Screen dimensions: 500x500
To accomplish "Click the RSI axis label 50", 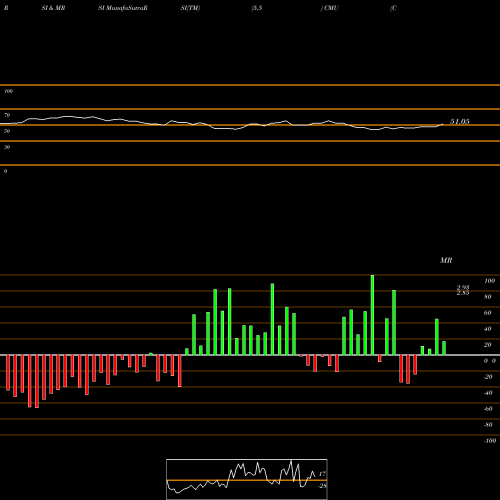I will tap(7, 131).
